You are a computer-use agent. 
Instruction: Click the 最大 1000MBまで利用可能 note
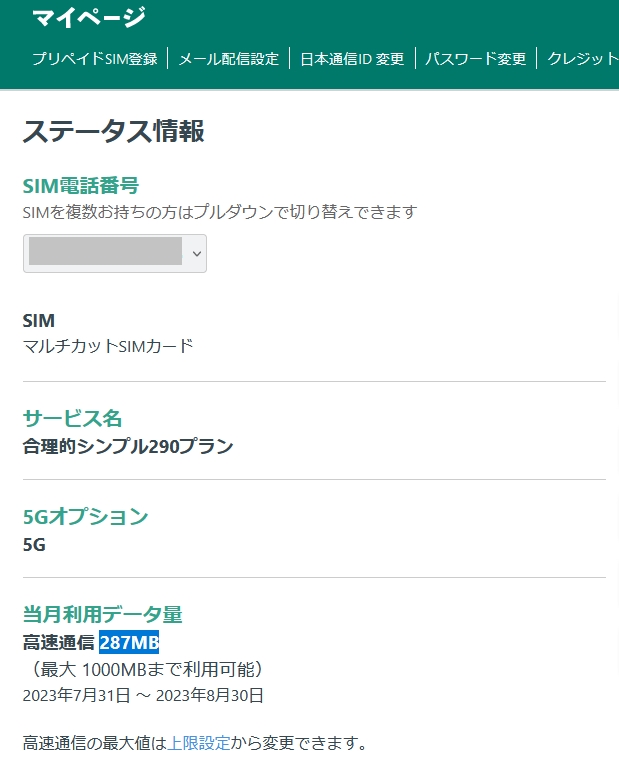pyautogui.click(x=147, y=668)
